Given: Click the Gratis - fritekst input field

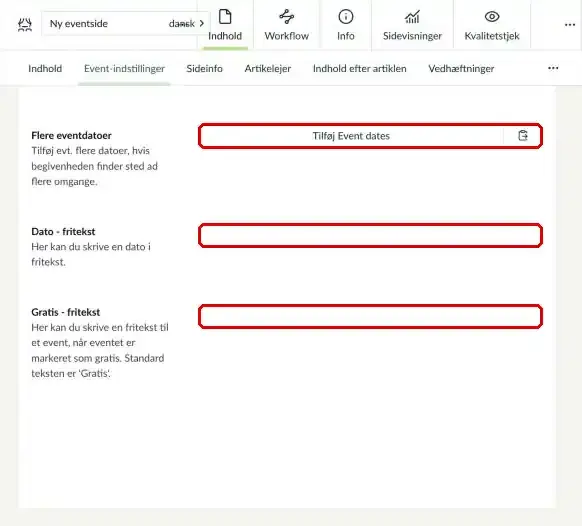Looking at the screenshot, I should [x=370, y=317].
